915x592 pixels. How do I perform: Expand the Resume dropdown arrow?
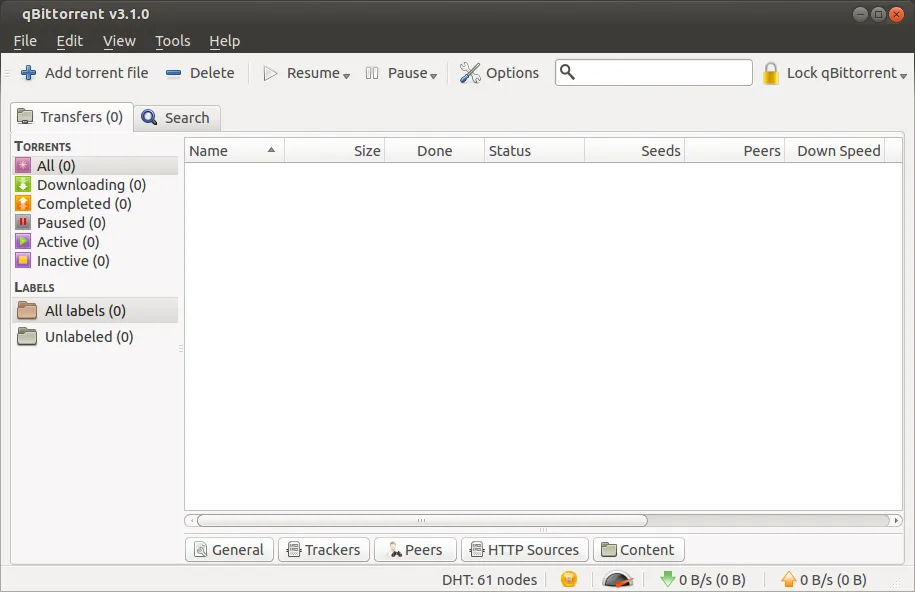click(x=346, y=75)
